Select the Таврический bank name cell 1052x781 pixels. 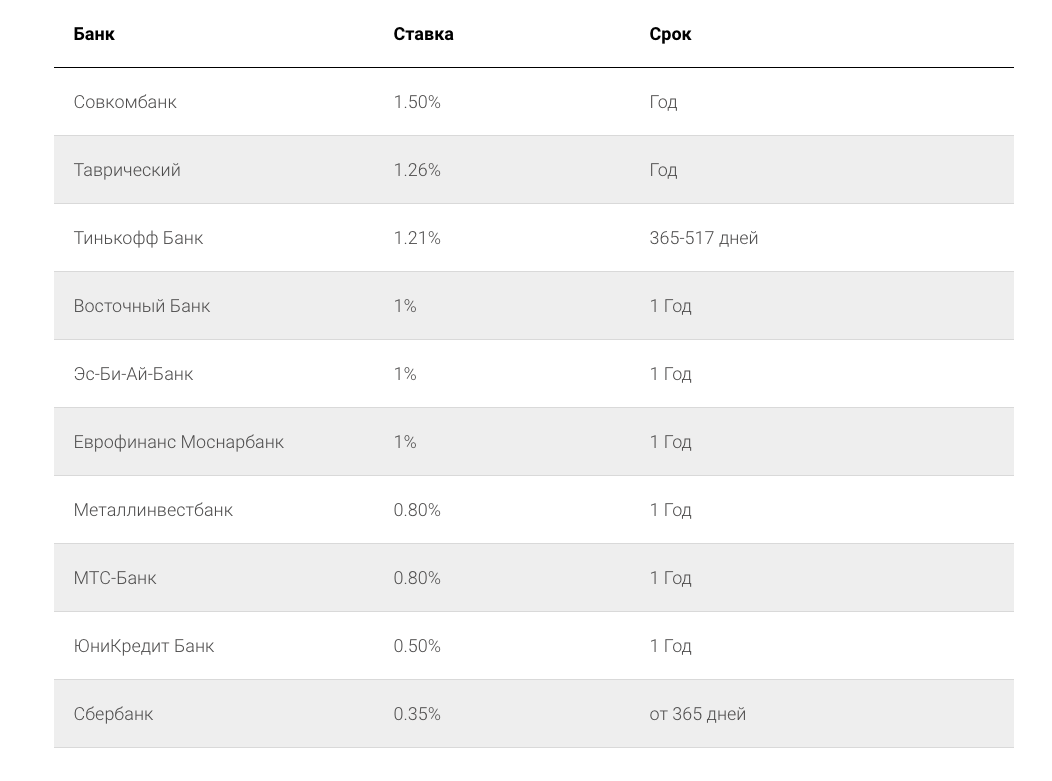click(127, 170)
